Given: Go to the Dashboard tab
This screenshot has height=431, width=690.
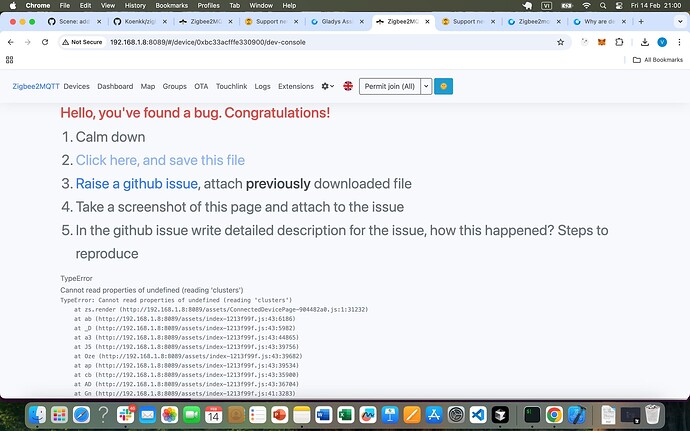Looking at the screenshot, I should (115, 87).
